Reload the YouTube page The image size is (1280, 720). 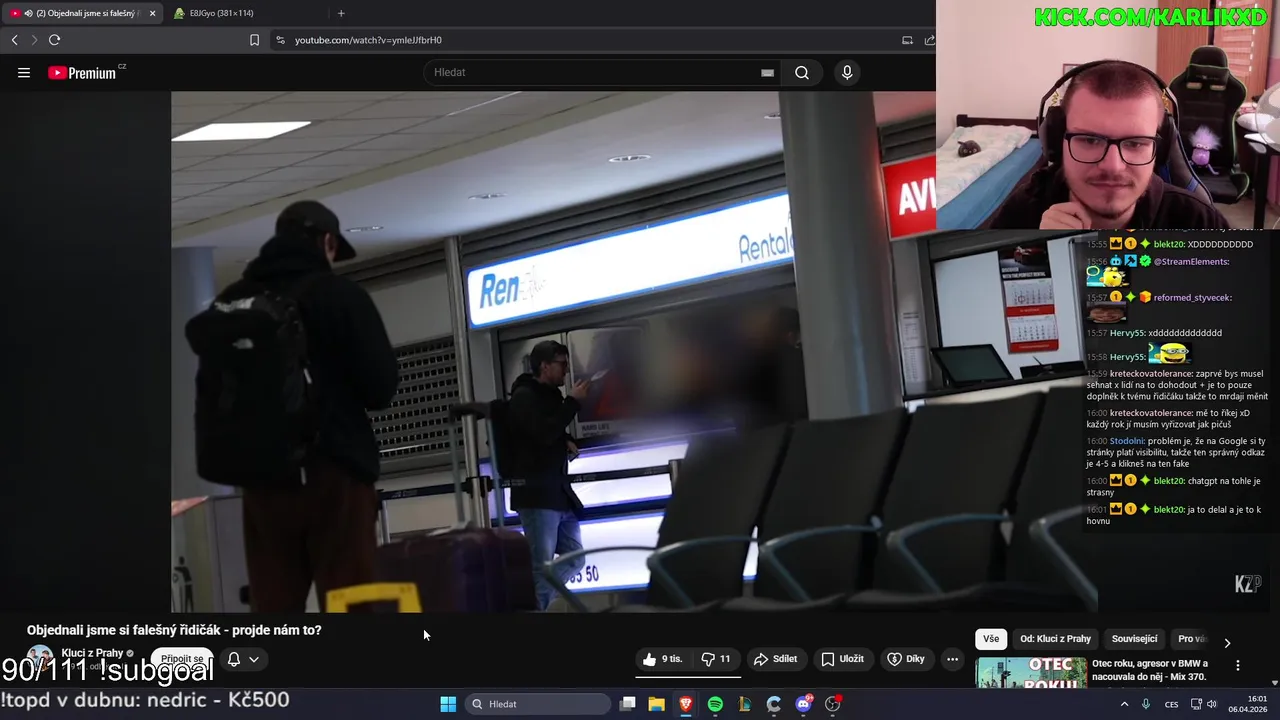pyautogui.click(x=54, y=40)
